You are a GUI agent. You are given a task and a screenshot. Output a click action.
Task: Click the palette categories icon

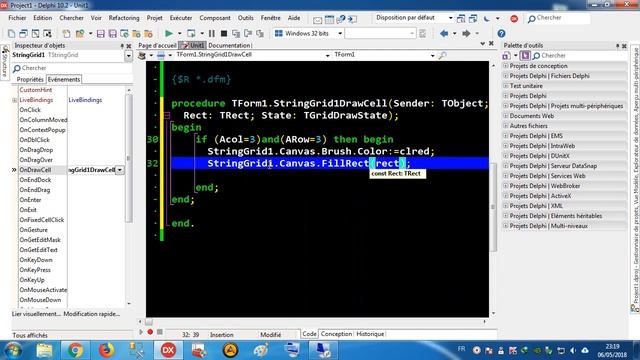pos(506,56)
